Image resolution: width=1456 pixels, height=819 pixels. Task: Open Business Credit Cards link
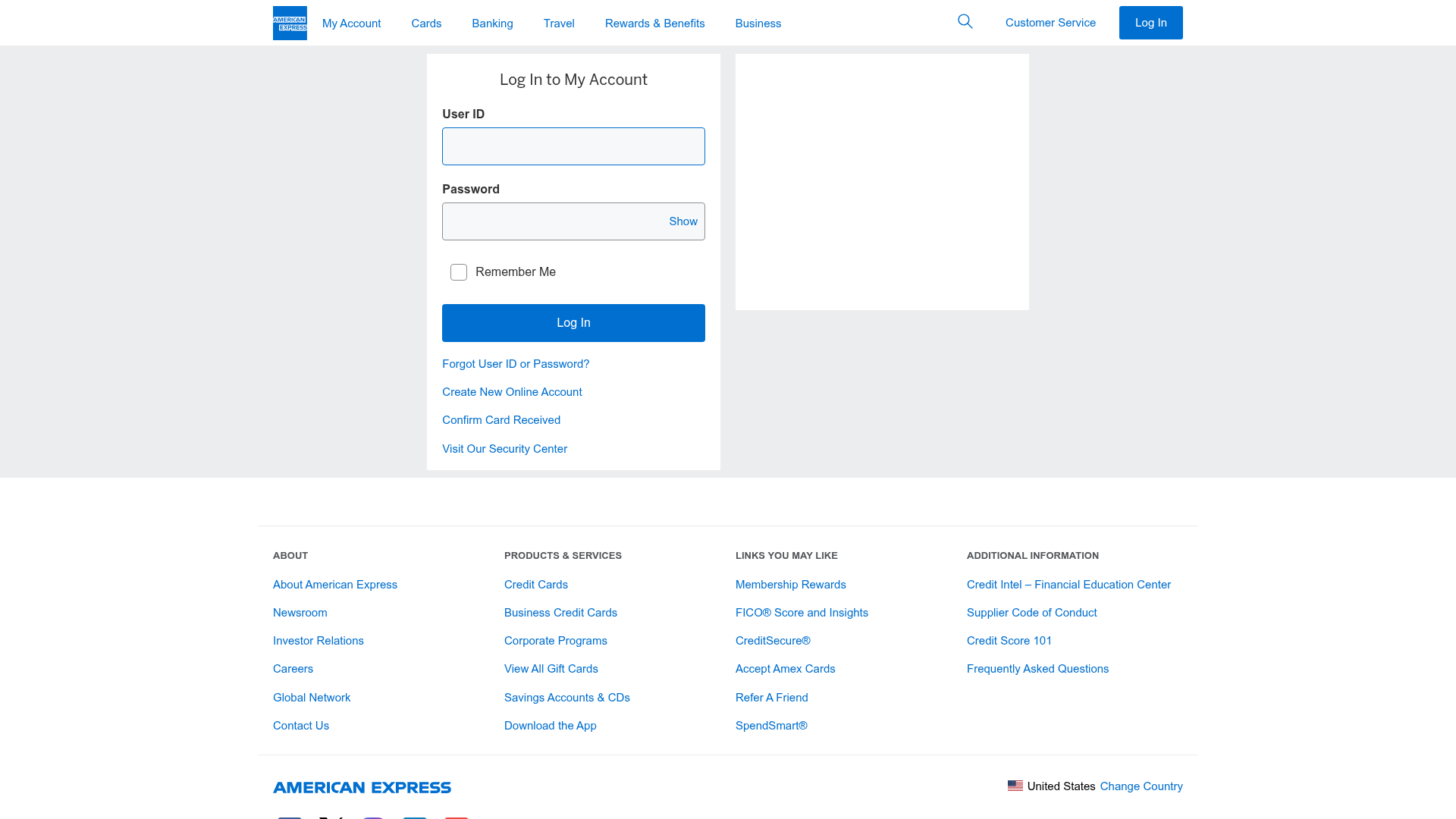tap(560, 613)
